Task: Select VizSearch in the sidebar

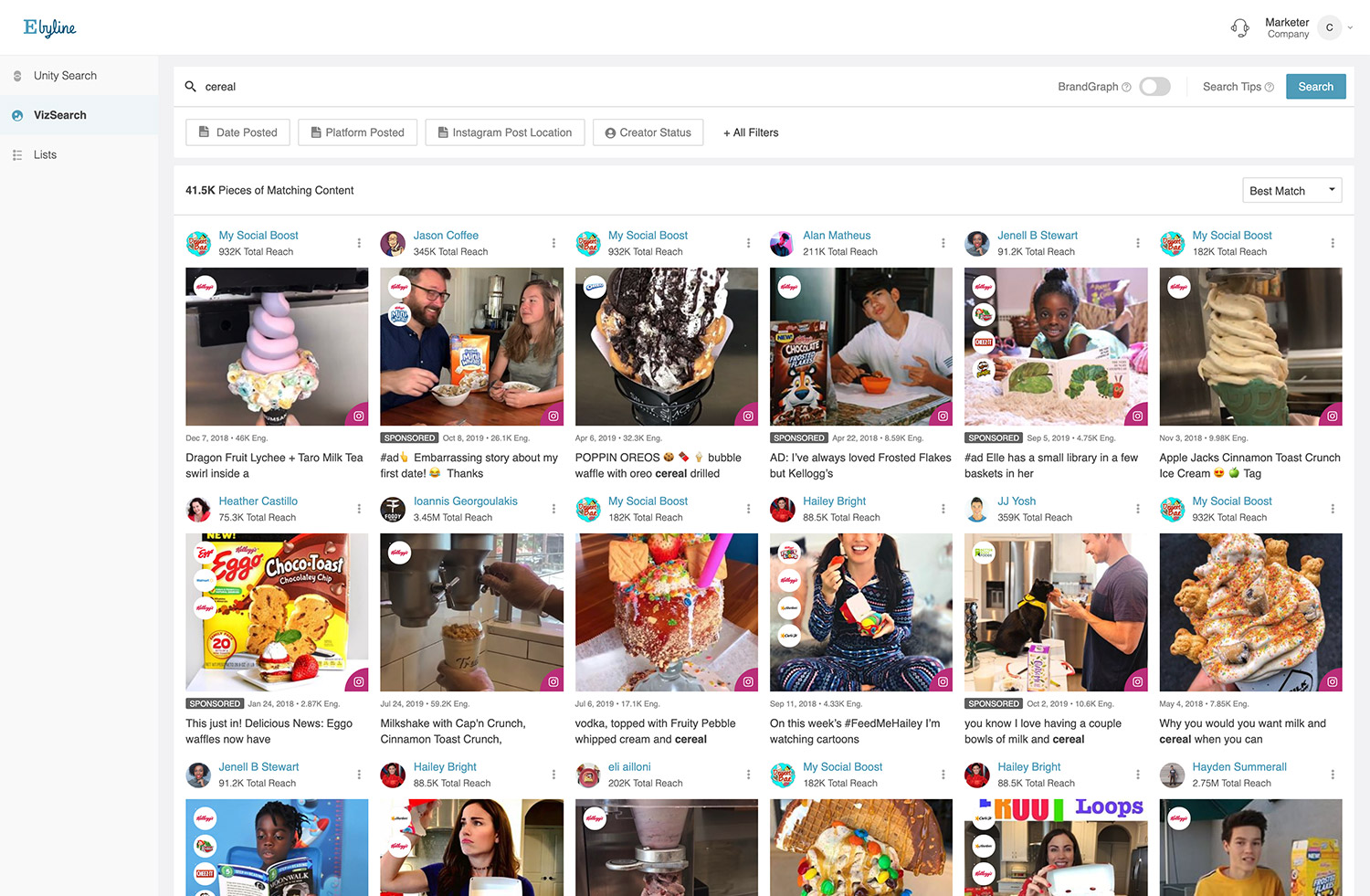Action: pos(60,115)
